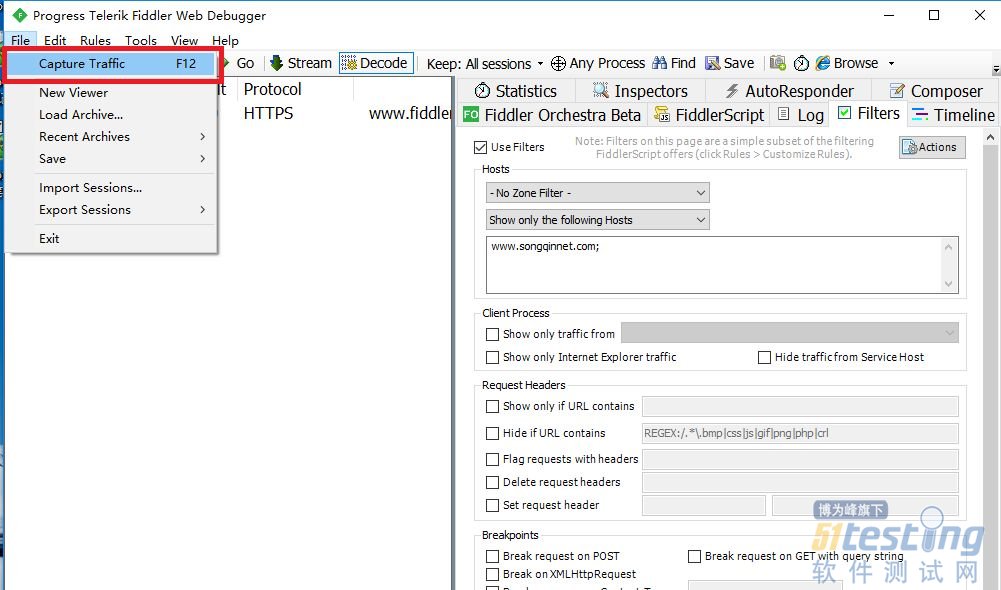This screenshot has width=1001, height=590.
Task: Click the Save toolbar icon
Action: coord(712,63)
